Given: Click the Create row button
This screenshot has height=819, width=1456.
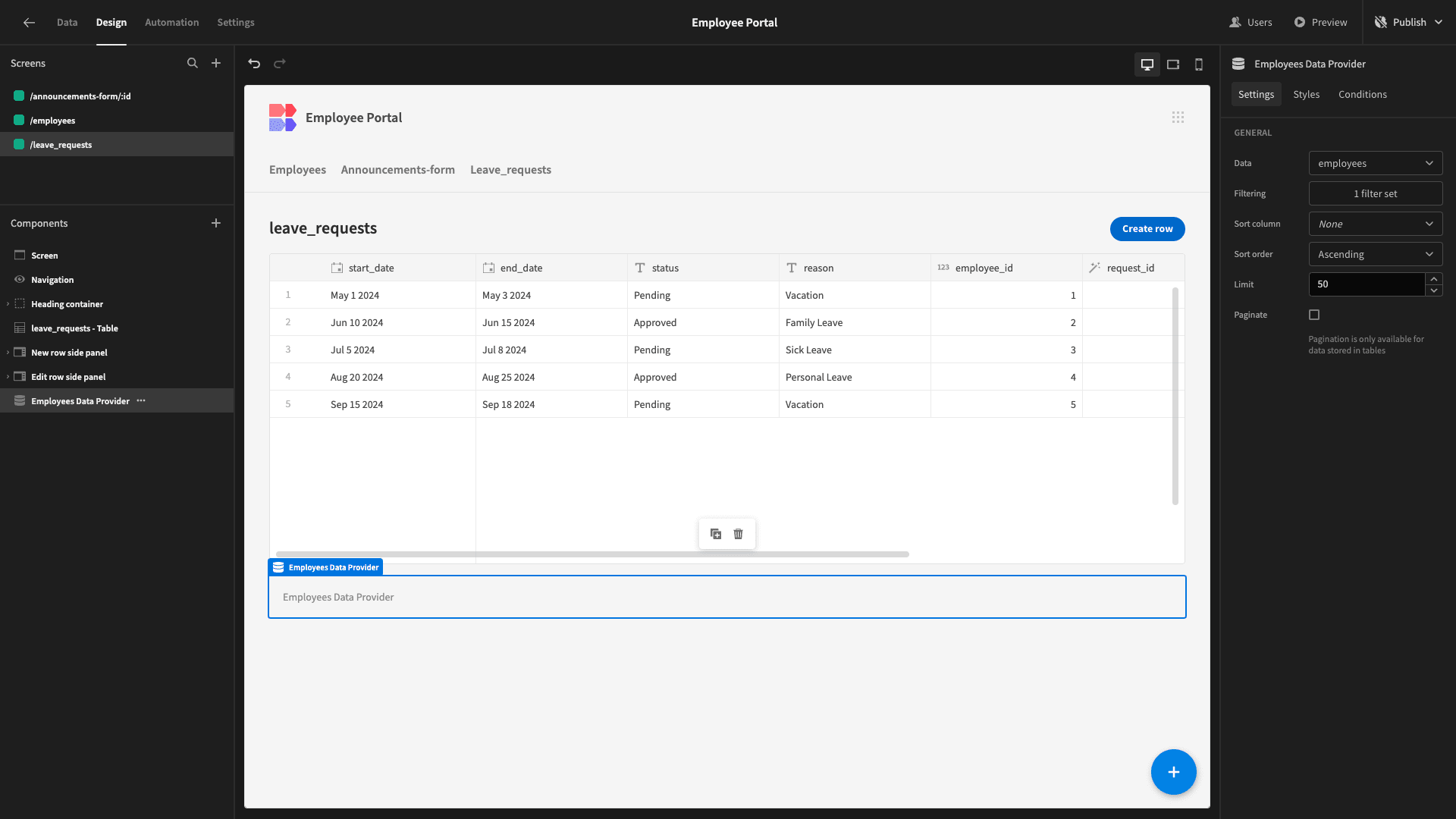Looking at the screenshot, I should 1147,229.
